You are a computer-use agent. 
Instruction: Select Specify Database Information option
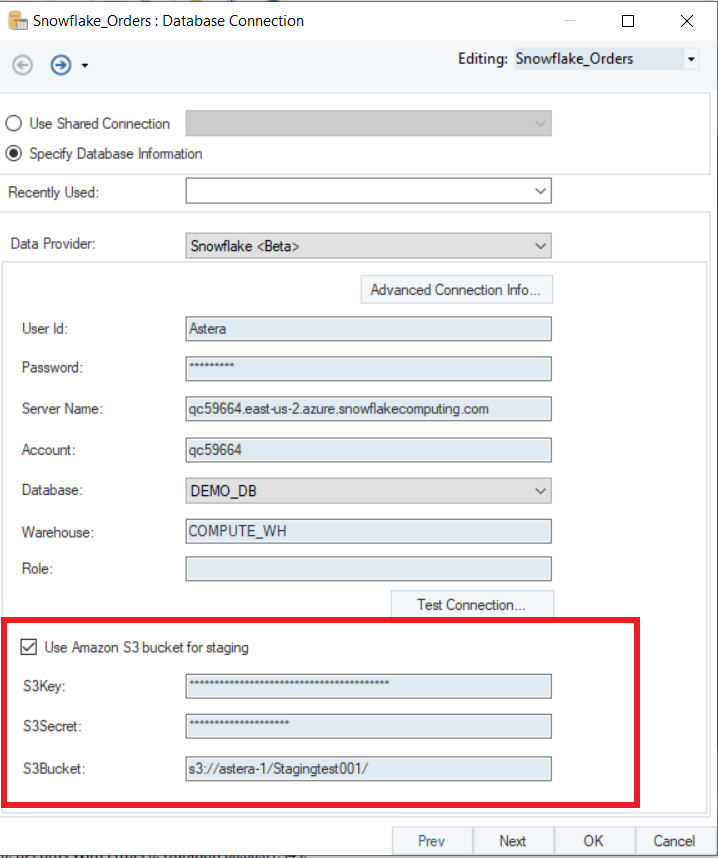point(14,154)
